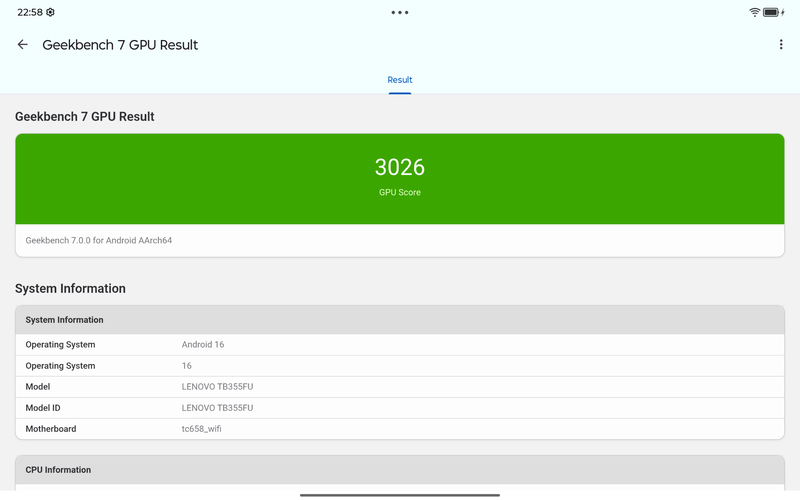Image resolution: width=800 pixels, height=500 pixels.
Task: Tap the System Information table header
Action: [399, 320]
